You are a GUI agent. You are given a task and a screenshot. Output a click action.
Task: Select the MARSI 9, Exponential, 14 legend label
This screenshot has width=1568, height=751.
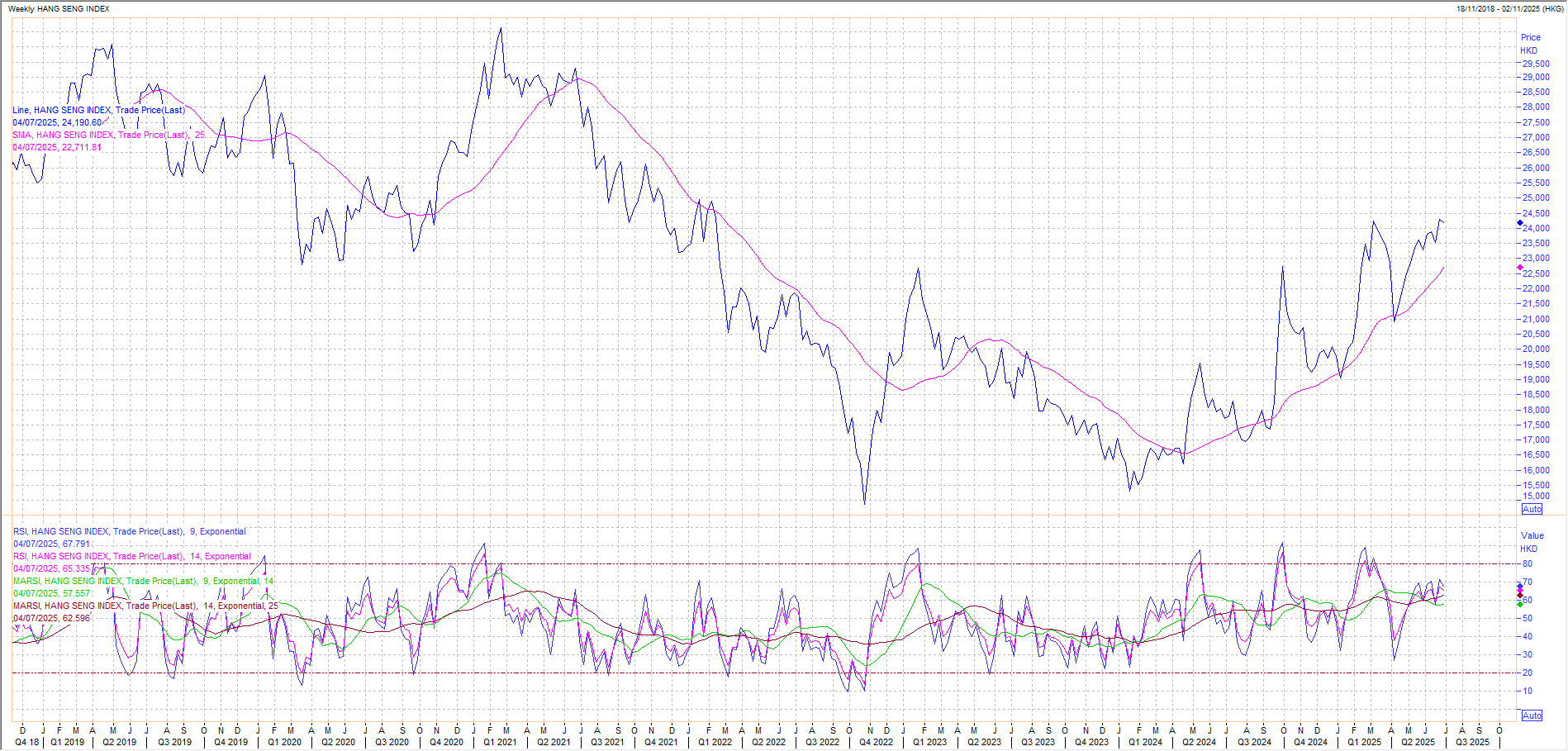[x=143, y=581]
